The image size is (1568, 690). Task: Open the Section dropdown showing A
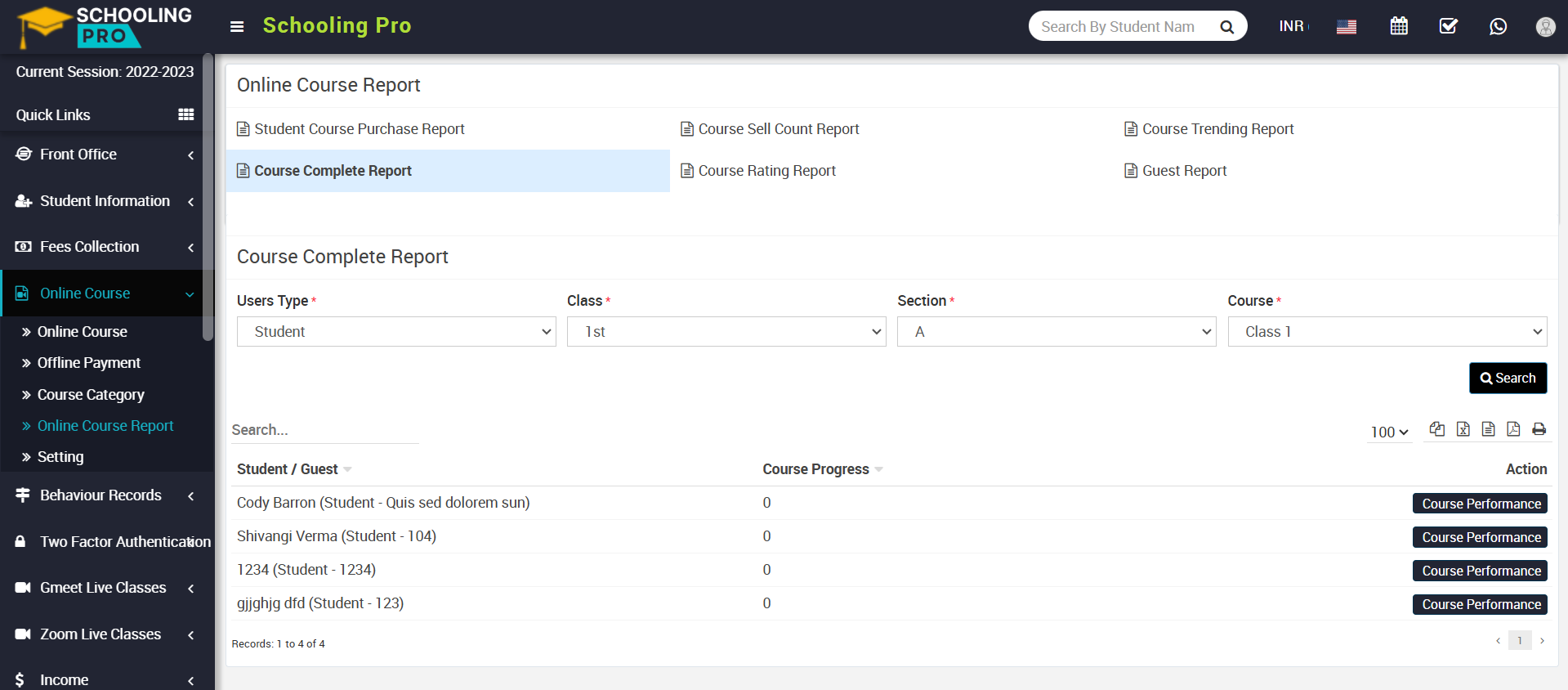point(1057,331)
